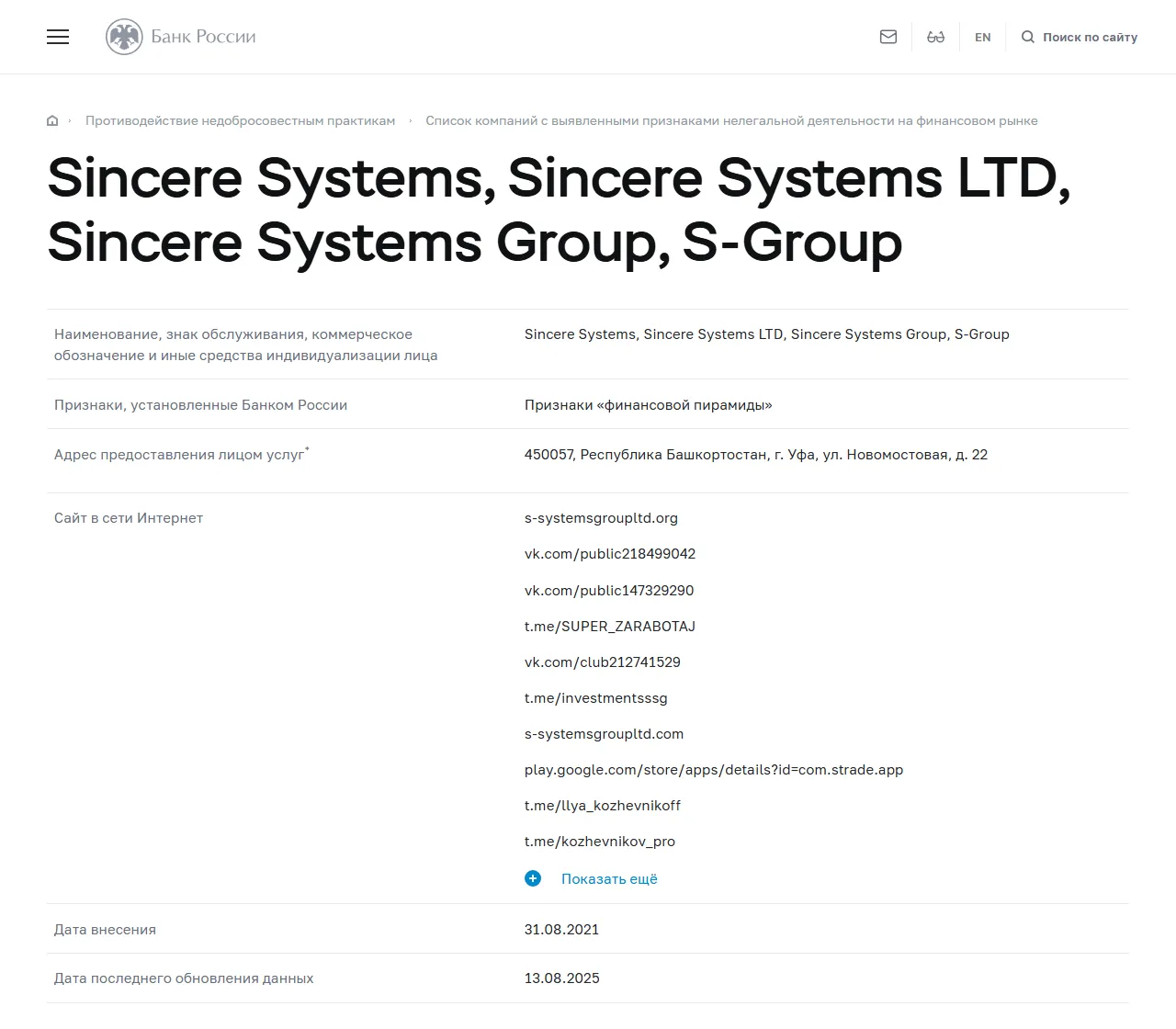Image resolution: width=1176 pixels, height=1029 pixels.
Task: Enable visually impaired version glasses icon
Action: click(x=936, y=37)
